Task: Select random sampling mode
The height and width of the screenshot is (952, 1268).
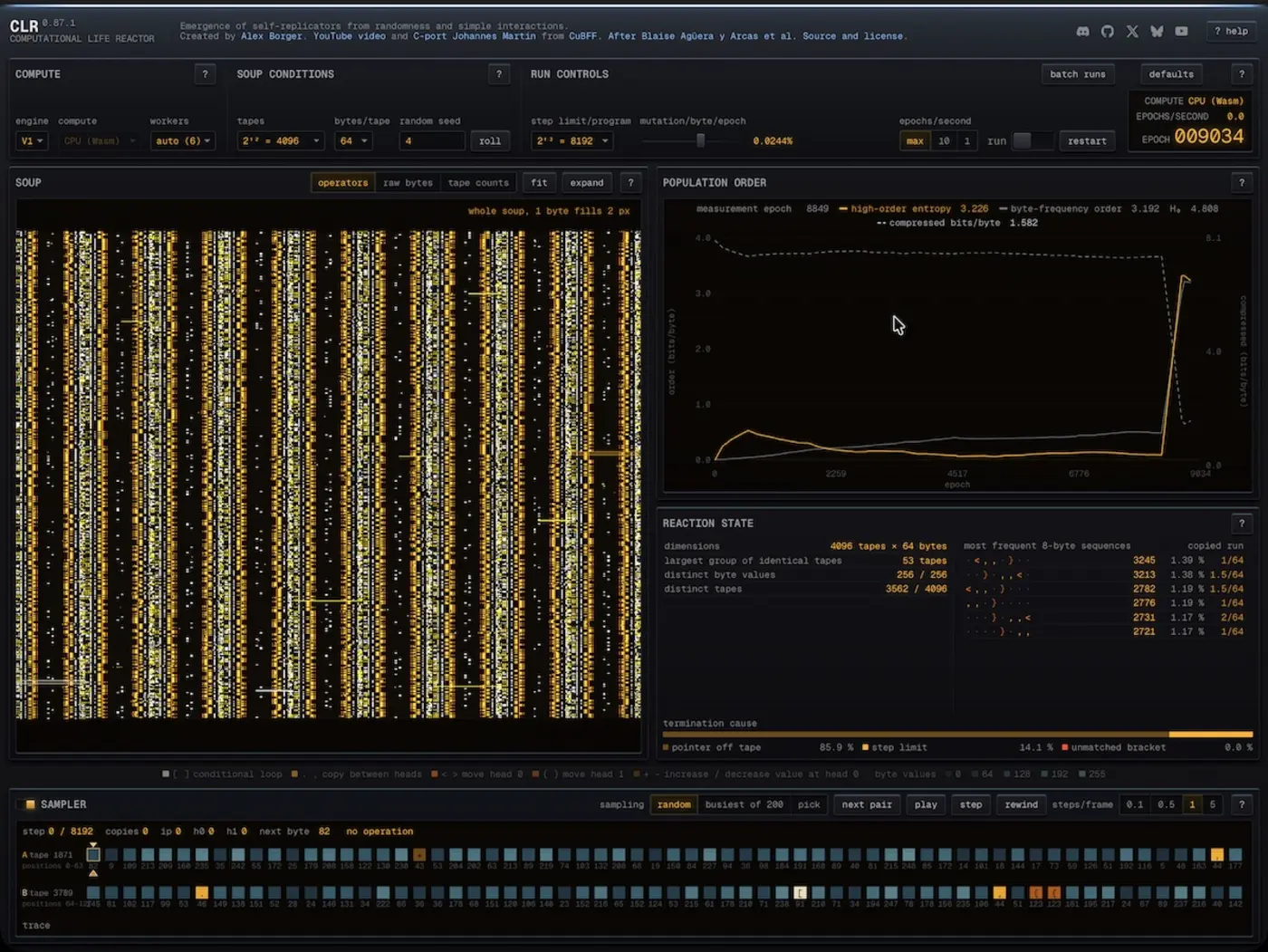Action: point(674,804)
